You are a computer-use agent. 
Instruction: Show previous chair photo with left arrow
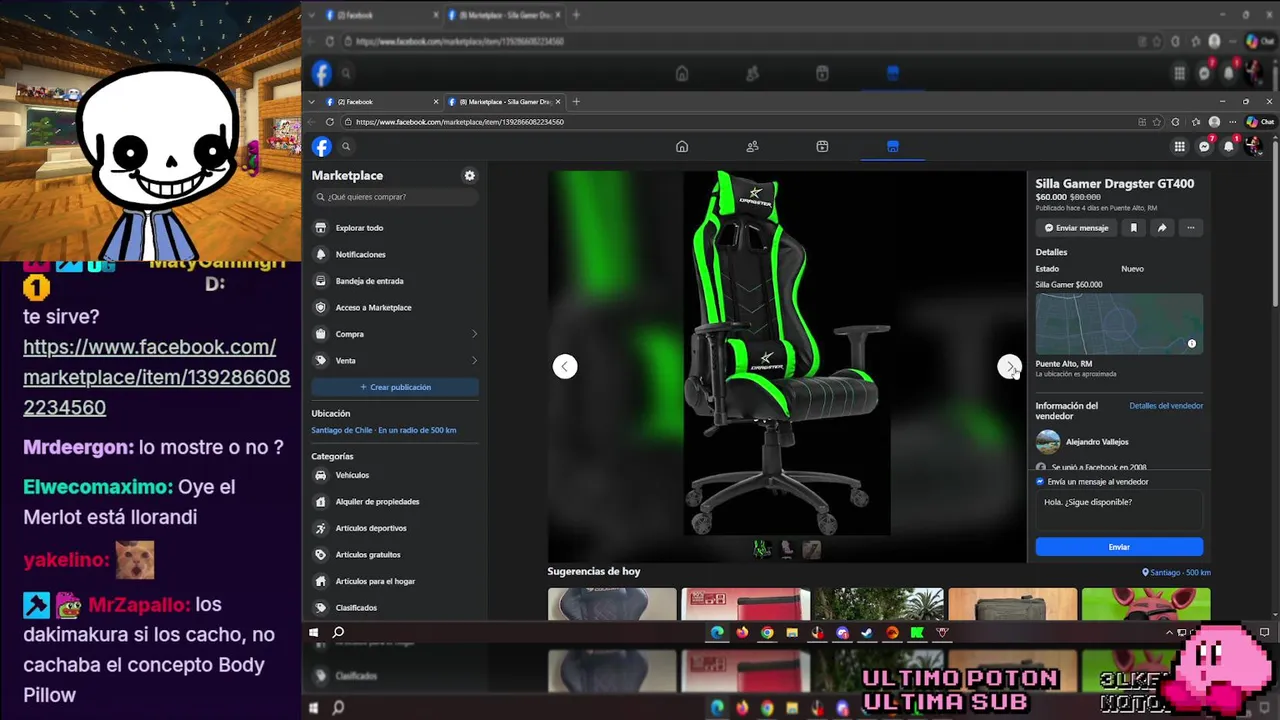(565, 366)
